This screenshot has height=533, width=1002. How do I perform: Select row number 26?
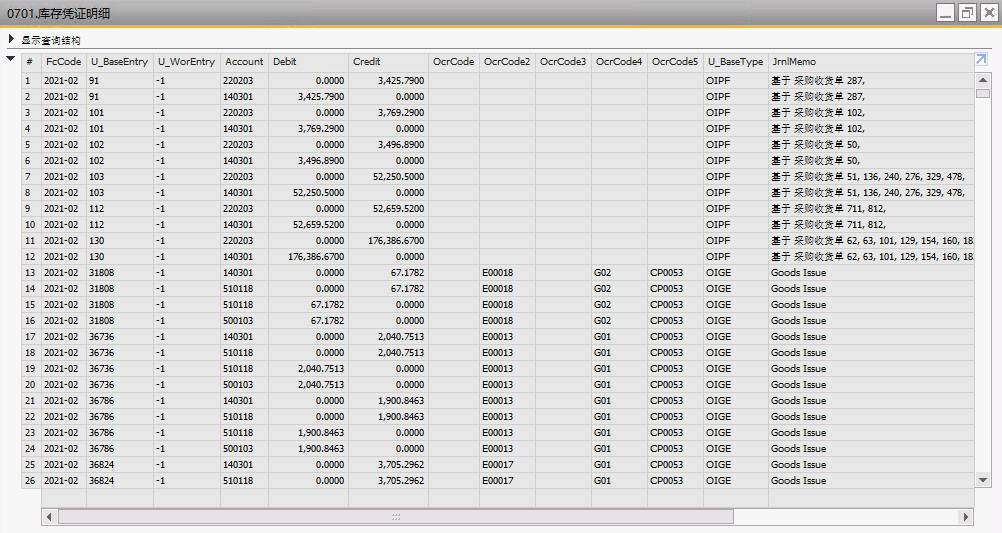pos(30,481)
